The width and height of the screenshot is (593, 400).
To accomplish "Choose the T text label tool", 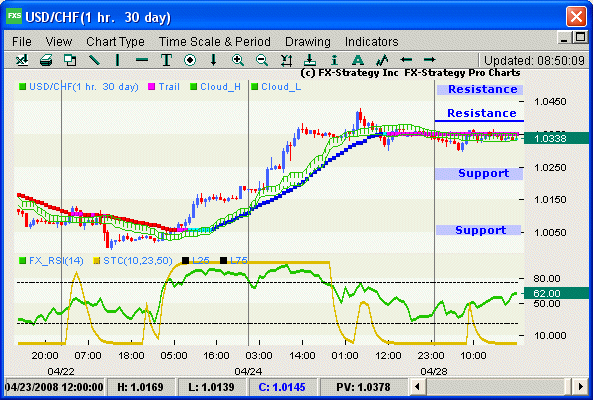I will click(x=166, y=60).
